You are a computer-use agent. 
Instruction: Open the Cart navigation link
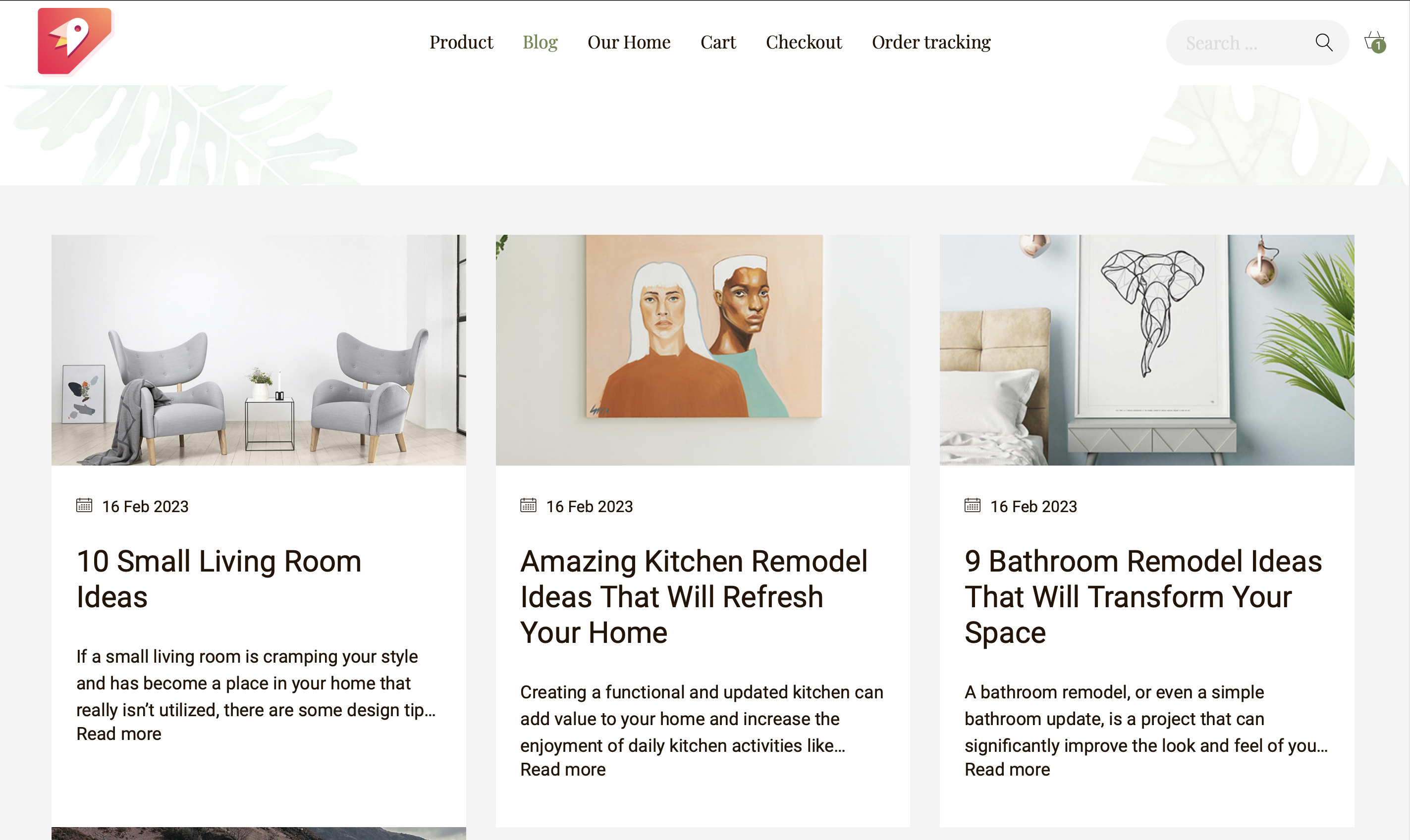click(718, 43)
